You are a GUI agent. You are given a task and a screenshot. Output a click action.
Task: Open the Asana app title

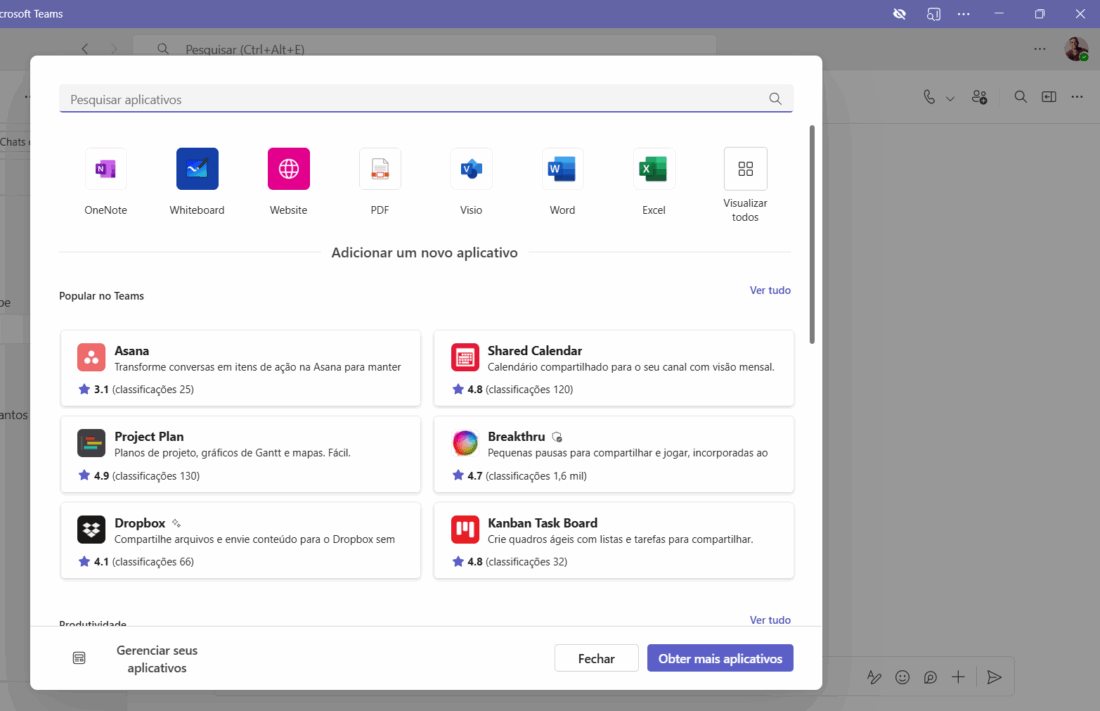[132, 350]
